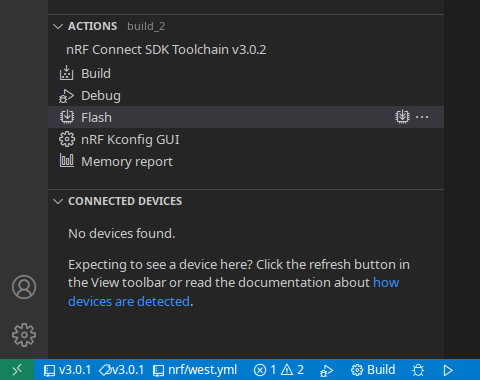The height and width of the screenshot is (380, 480).
Task: Select the toolchain v3.0.1 status bar item
Action: 122,370
